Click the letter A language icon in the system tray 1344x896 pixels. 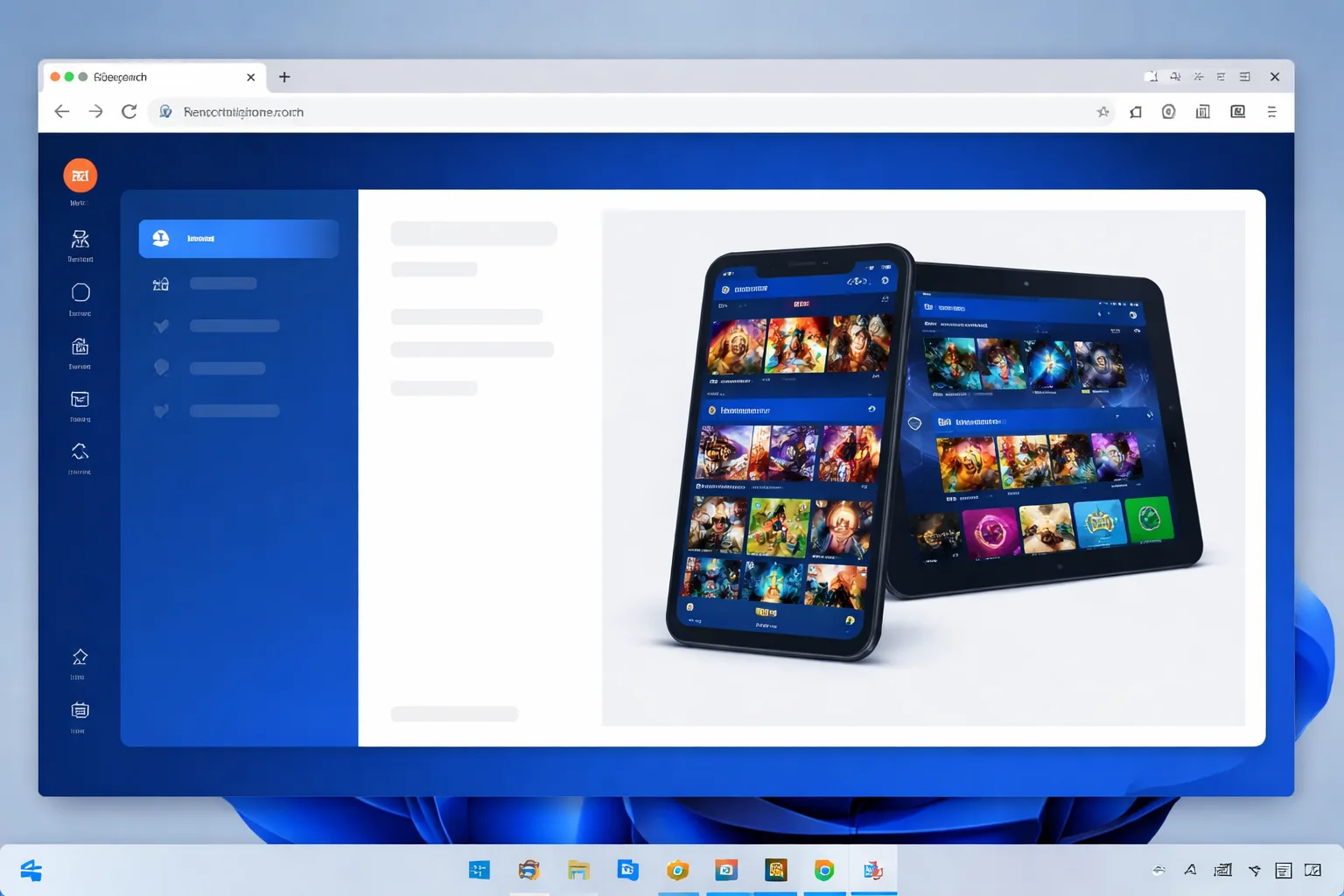(1190, 870)
